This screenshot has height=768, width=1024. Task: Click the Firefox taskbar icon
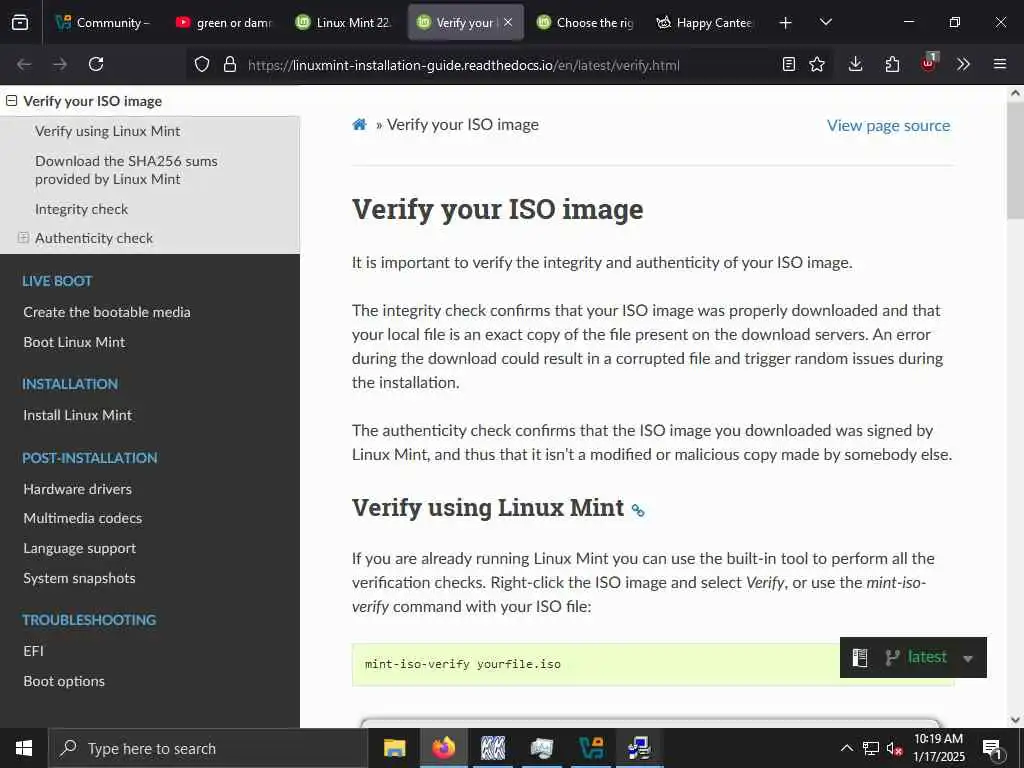click(x=443, y=748)
